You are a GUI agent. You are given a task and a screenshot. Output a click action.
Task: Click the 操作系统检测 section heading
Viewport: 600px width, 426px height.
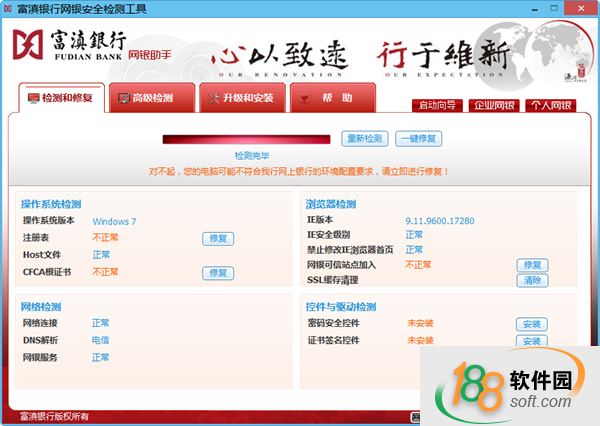click(51, 204)
